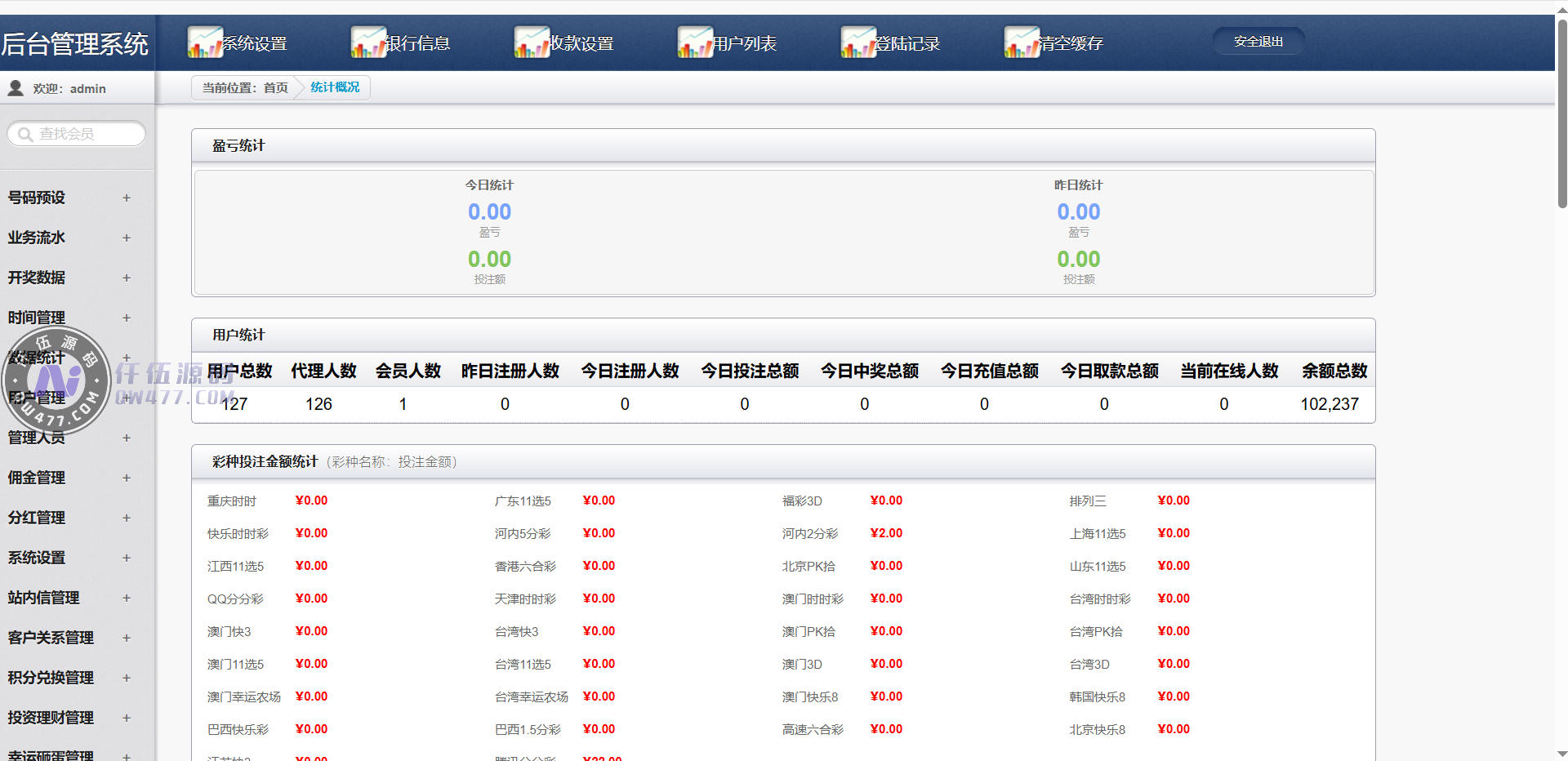
Task: Click the chart icon beside 银行信息
Action: tap(367, 42)
